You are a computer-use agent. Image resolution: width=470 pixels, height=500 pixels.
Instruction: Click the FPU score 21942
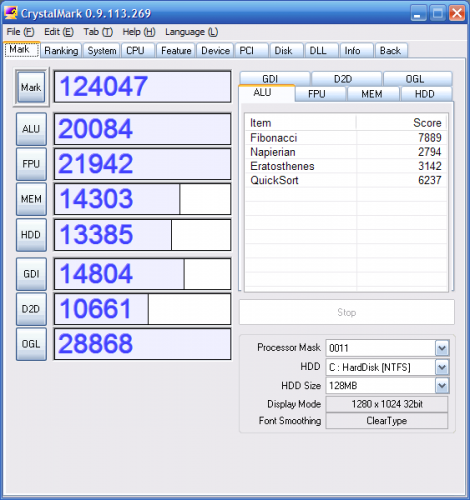tap(142, 164)
